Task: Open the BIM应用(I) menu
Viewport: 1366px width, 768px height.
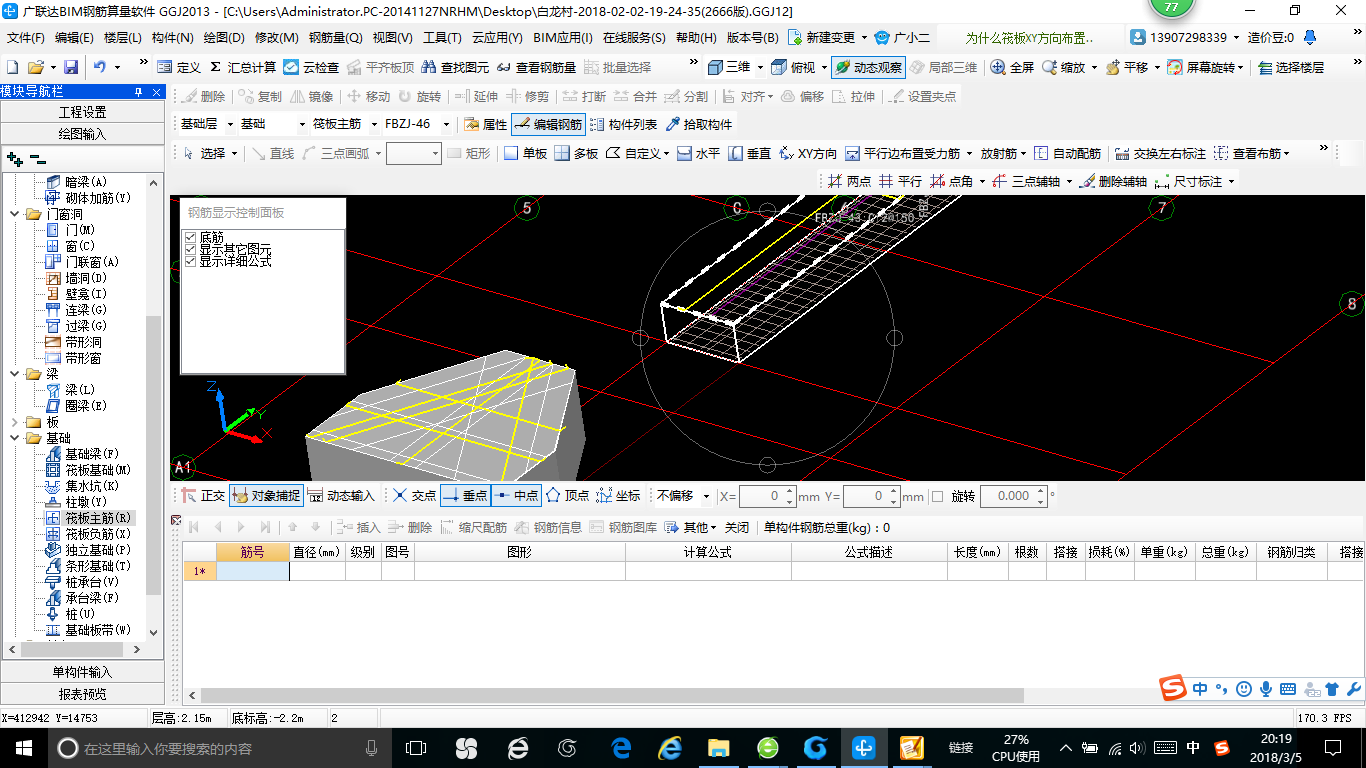Action: (563, 38)
